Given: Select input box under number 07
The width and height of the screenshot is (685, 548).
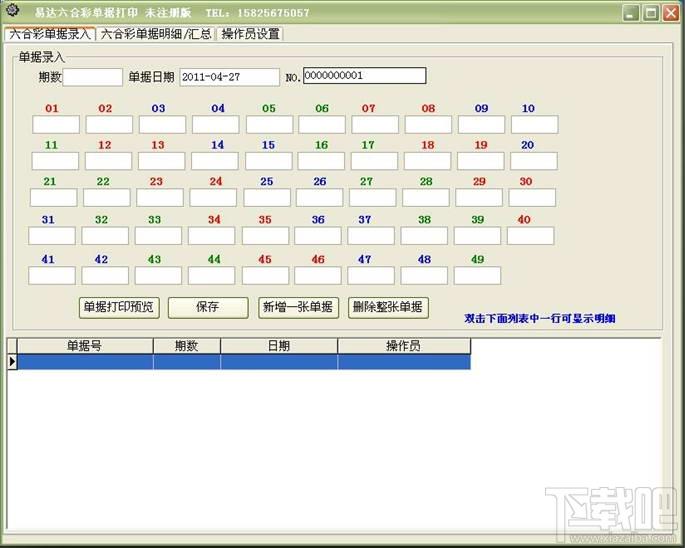Looking at the screenshot, I should pyautogui.click(x=375, y=125).
